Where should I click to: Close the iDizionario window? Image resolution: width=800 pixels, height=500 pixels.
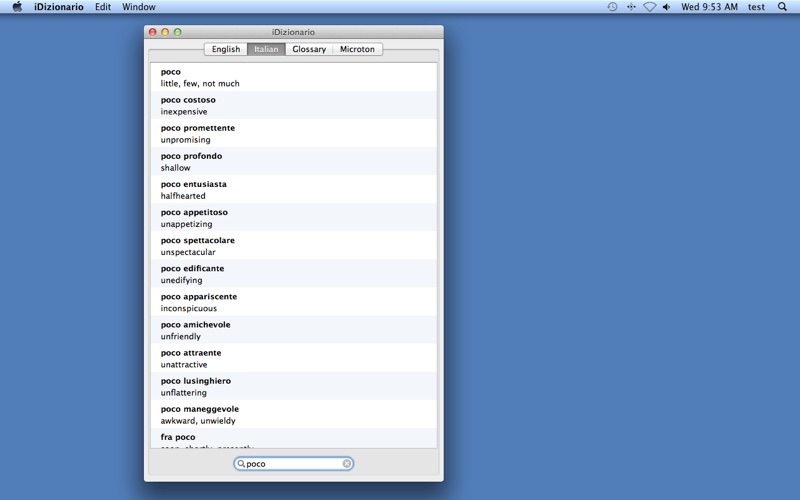(x=153, y=32)
